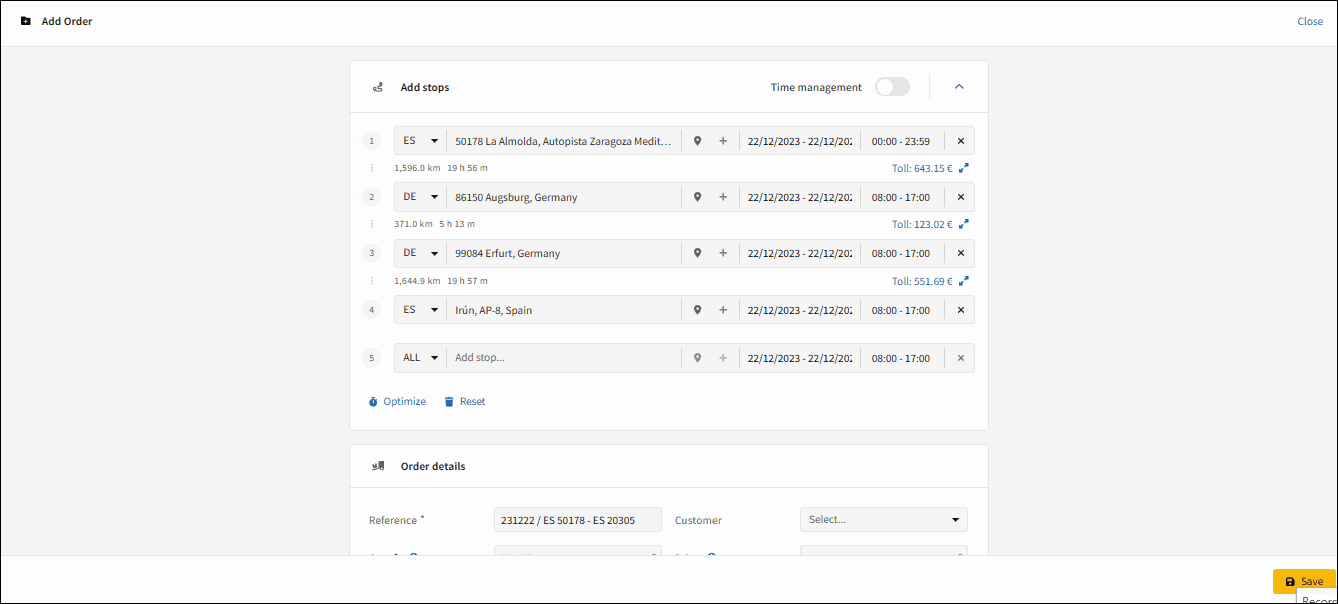Click drag handle dots below stop 2
This screenshot has width=1338, height=604.
click(372, 224)
